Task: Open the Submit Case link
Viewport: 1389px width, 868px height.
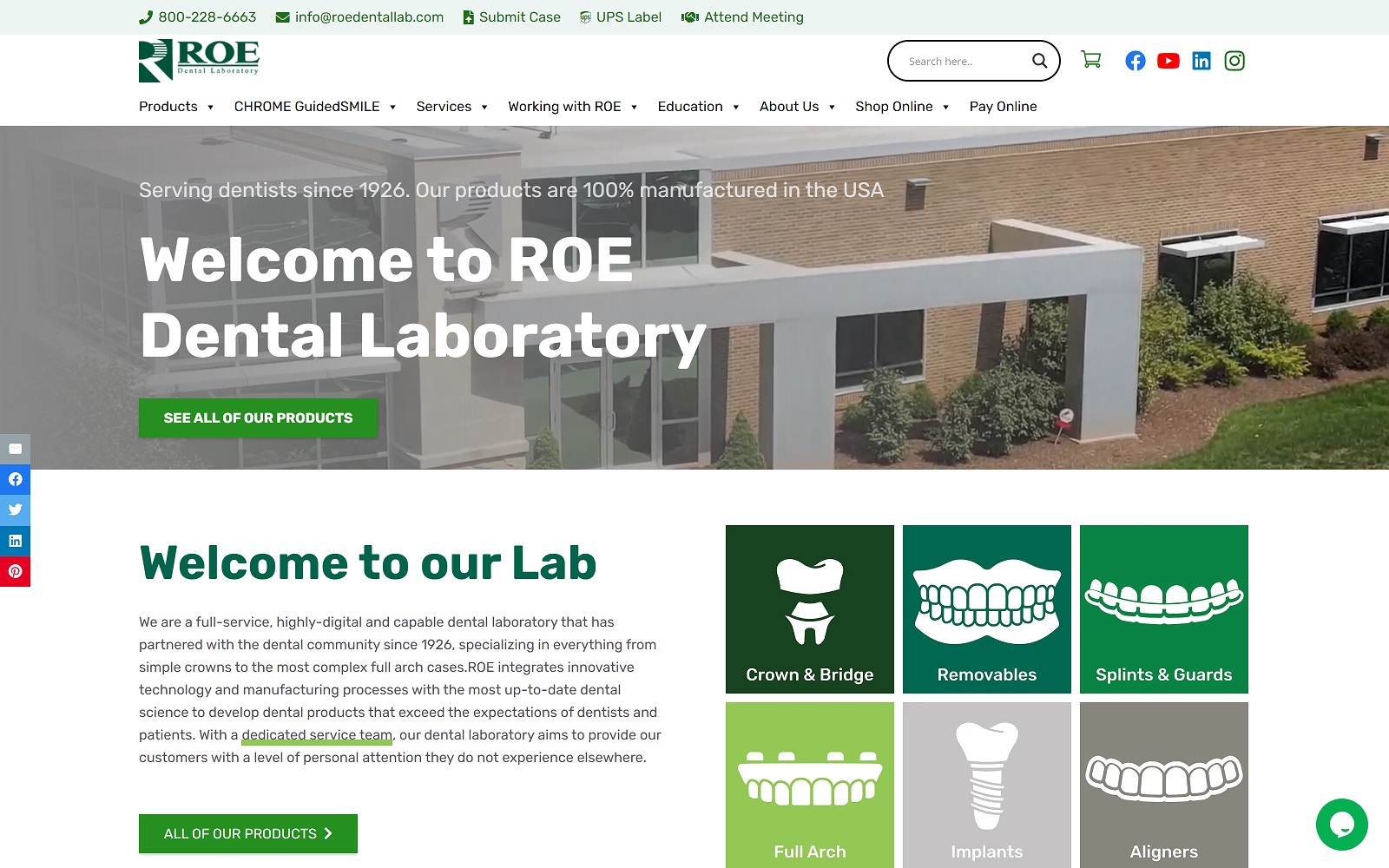Action: coord(511,17)
